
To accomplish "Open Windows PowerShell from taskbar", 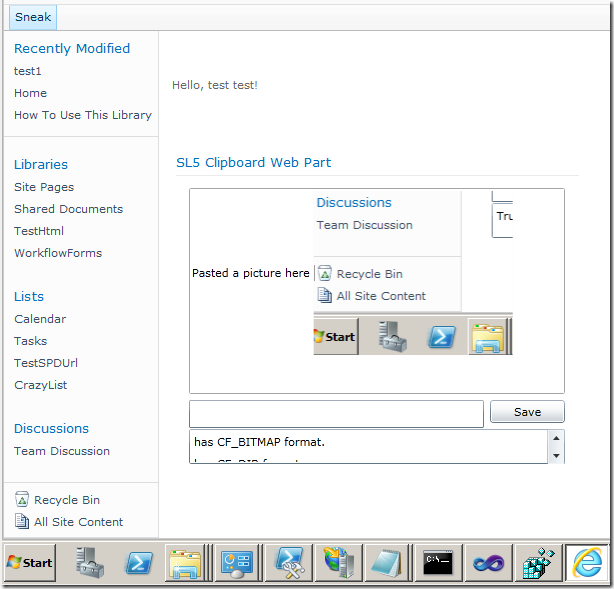I will tap(138, 563).
